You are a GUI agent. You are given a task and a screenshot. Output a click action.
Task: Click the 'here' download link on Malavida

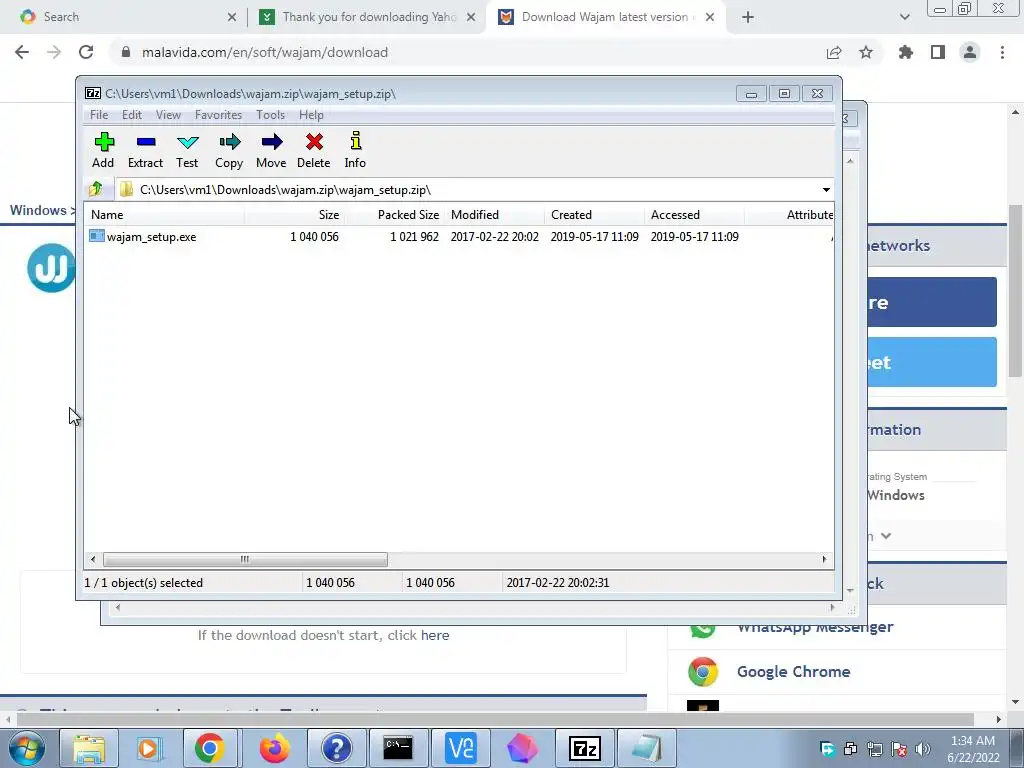pyautogui.click(x=435, y=635)
